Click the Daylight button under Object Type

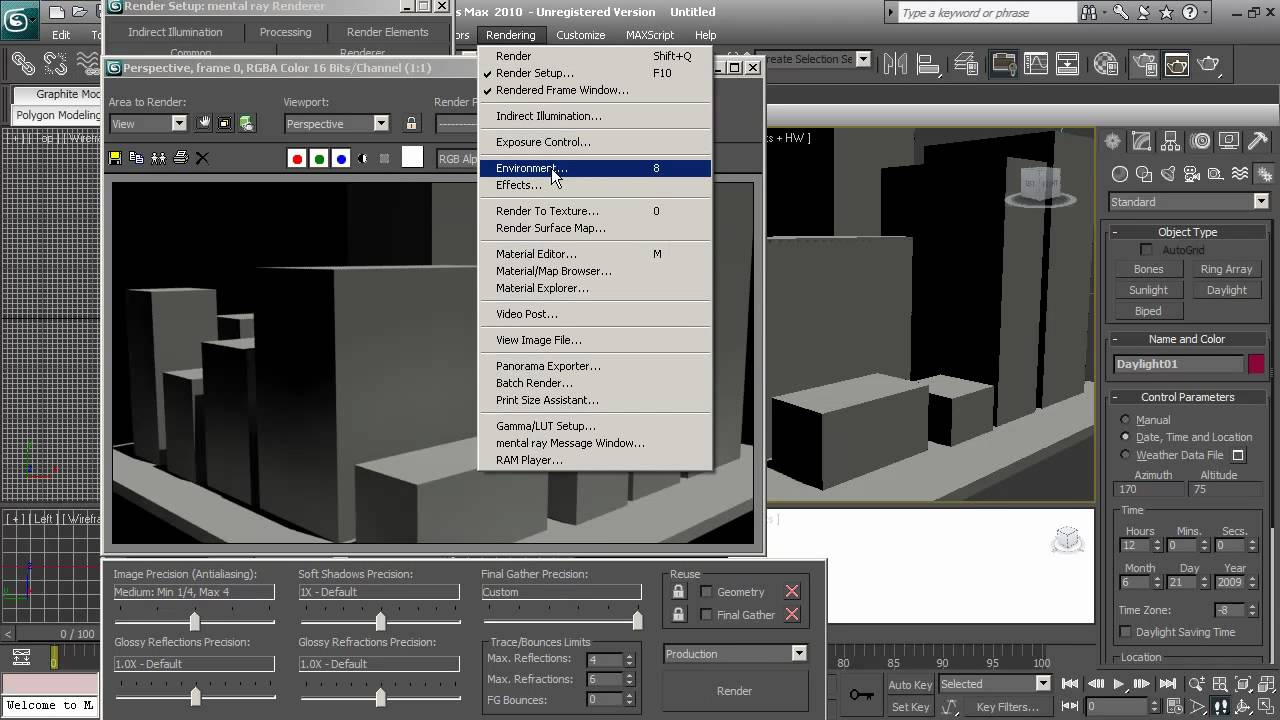point(1226,290)
